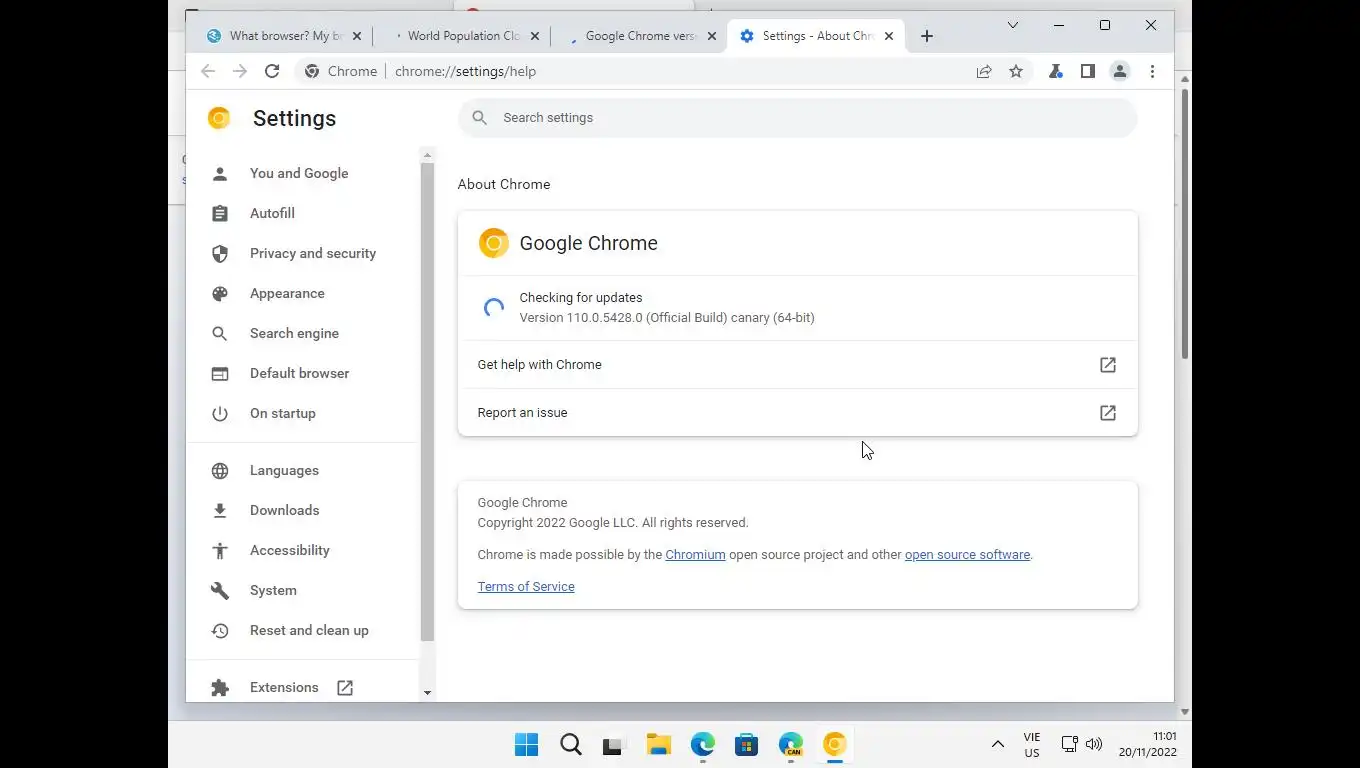Reload the current page
This screenshot has height=768, width=1360.
click(272, 71)
